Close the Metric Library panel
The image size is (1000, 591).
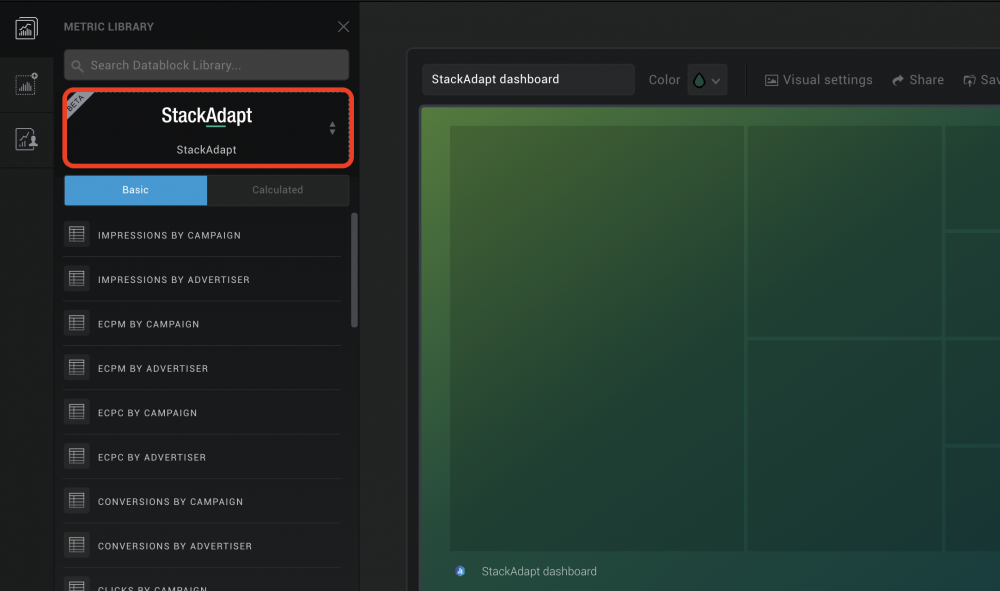point(343,26)
